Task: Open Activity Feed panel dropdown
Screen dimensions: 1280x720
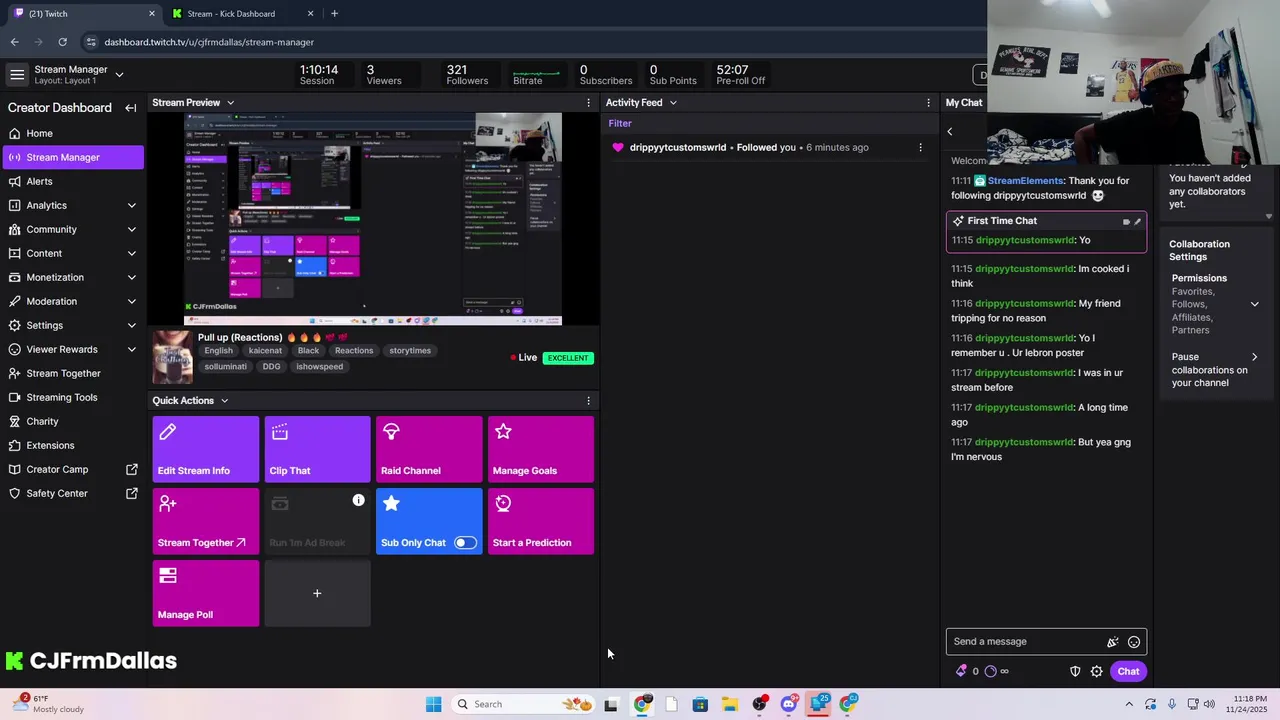Action: 673,103
